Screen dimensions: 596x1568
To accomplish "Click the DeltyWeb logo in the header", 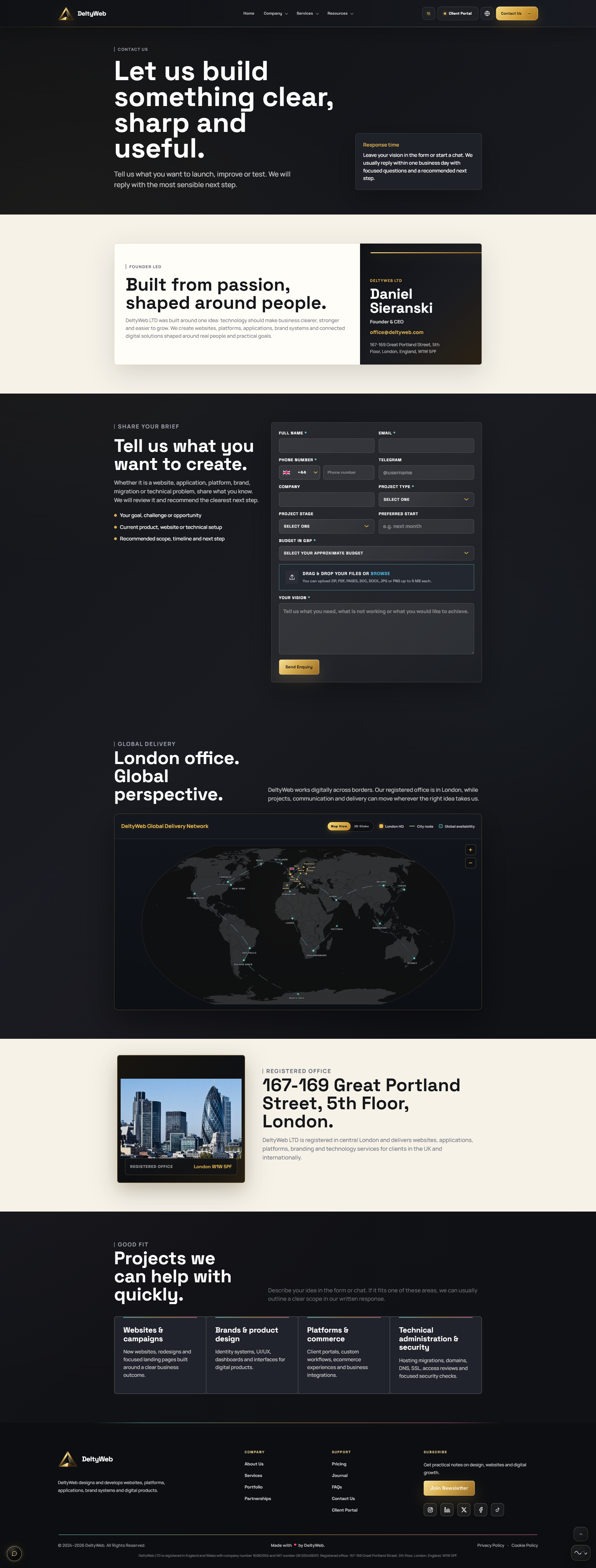I will click(82, 13).
